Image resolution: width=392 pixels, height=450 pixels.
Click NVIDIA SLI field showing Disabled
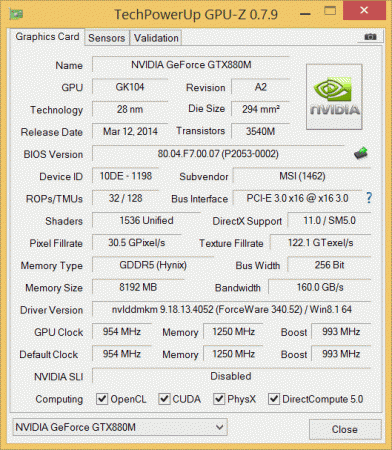(231, 376)
